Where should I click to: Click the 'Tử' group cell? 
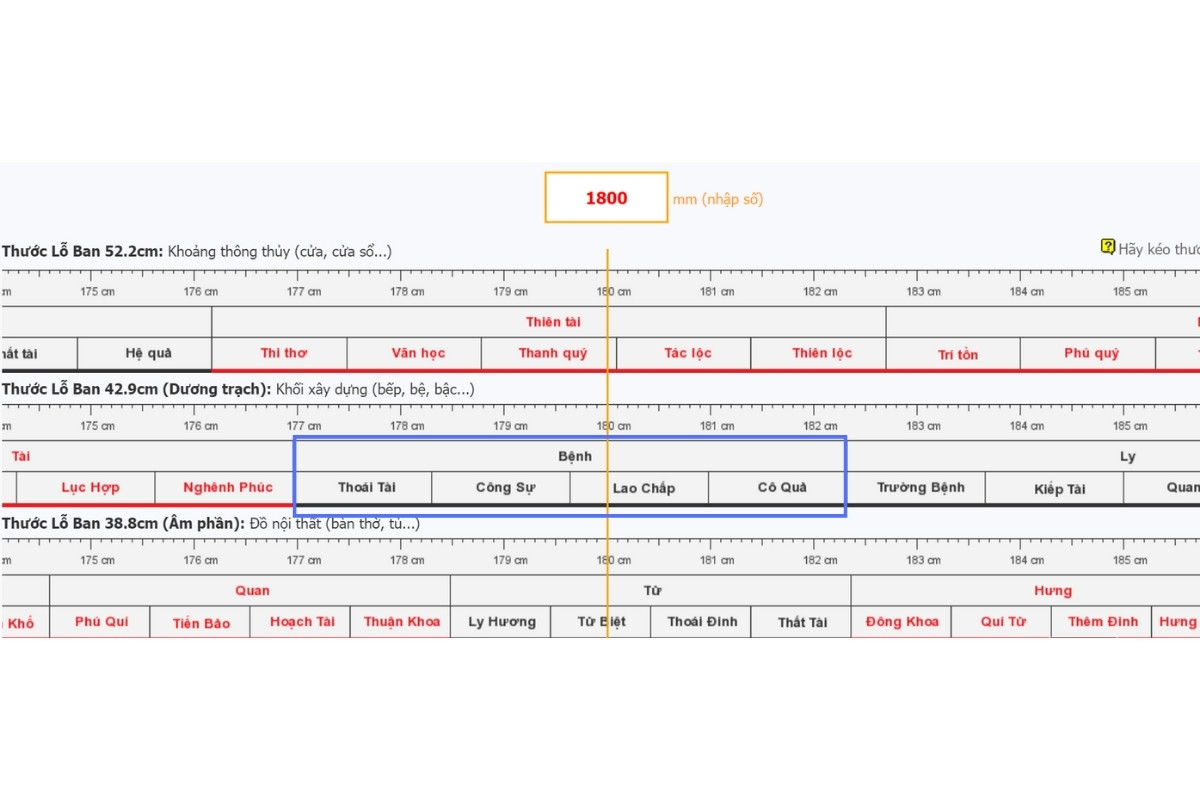(651, 590)
